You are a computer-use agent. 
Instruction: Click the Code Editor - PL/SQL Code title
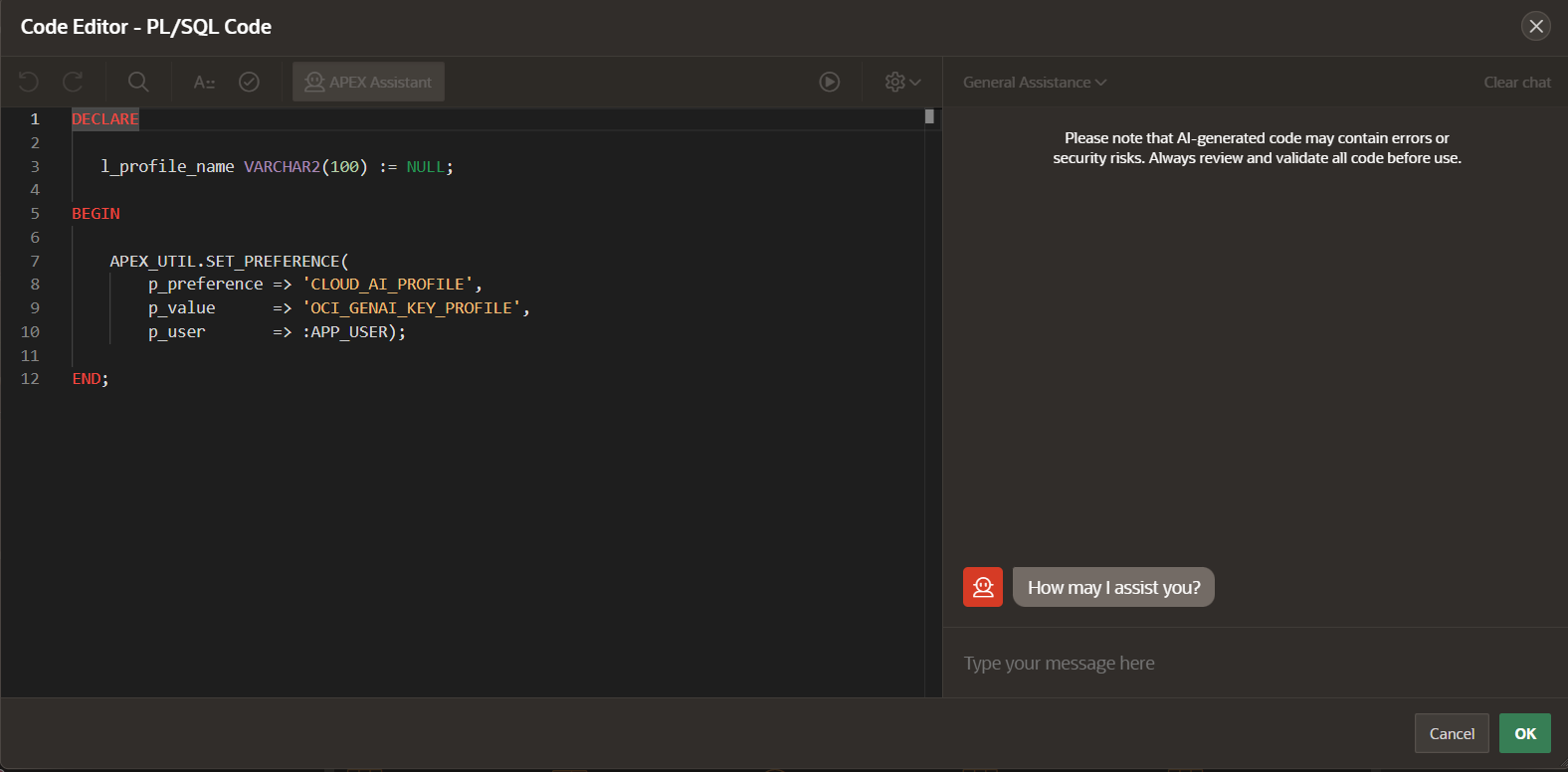146,27
